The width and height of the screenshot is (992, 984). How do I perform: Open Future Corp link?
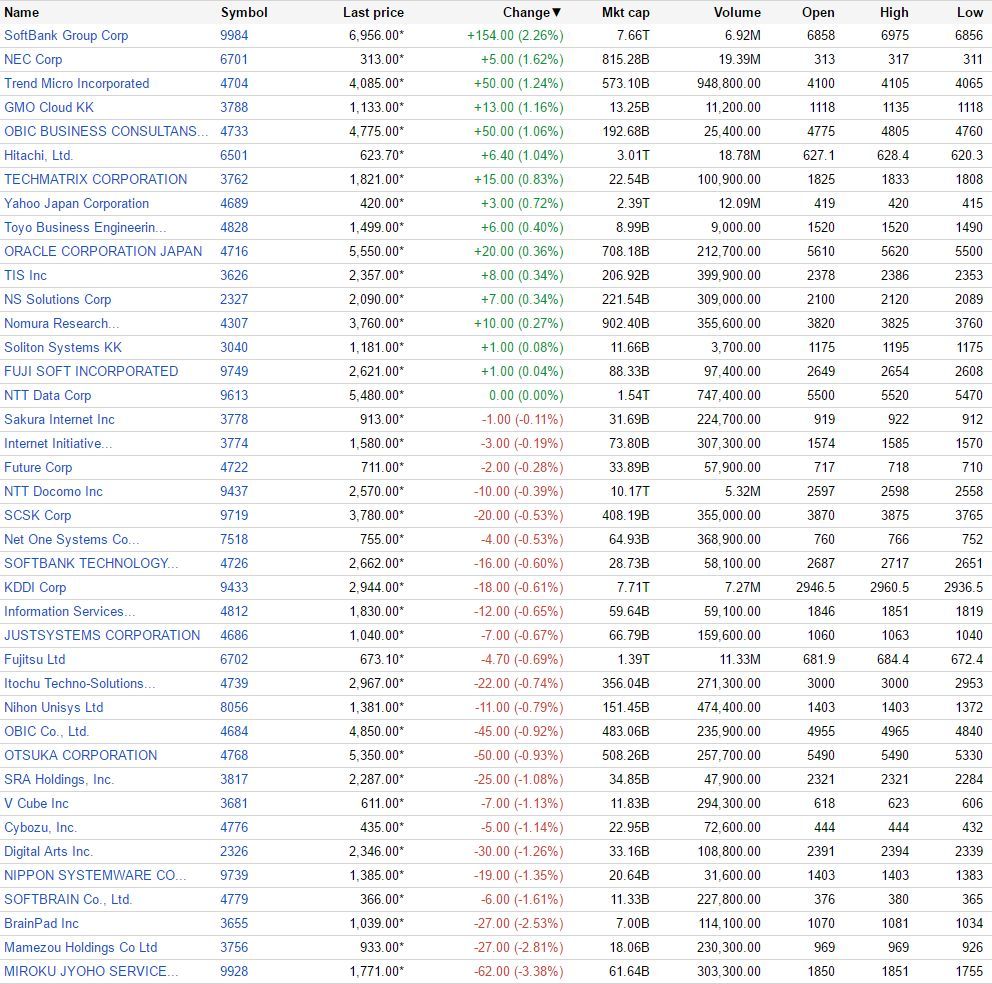38,468
